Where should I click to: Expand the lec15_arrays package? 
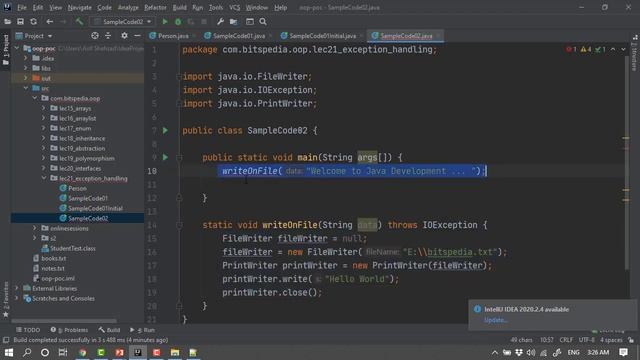click(x=44, y=108)
